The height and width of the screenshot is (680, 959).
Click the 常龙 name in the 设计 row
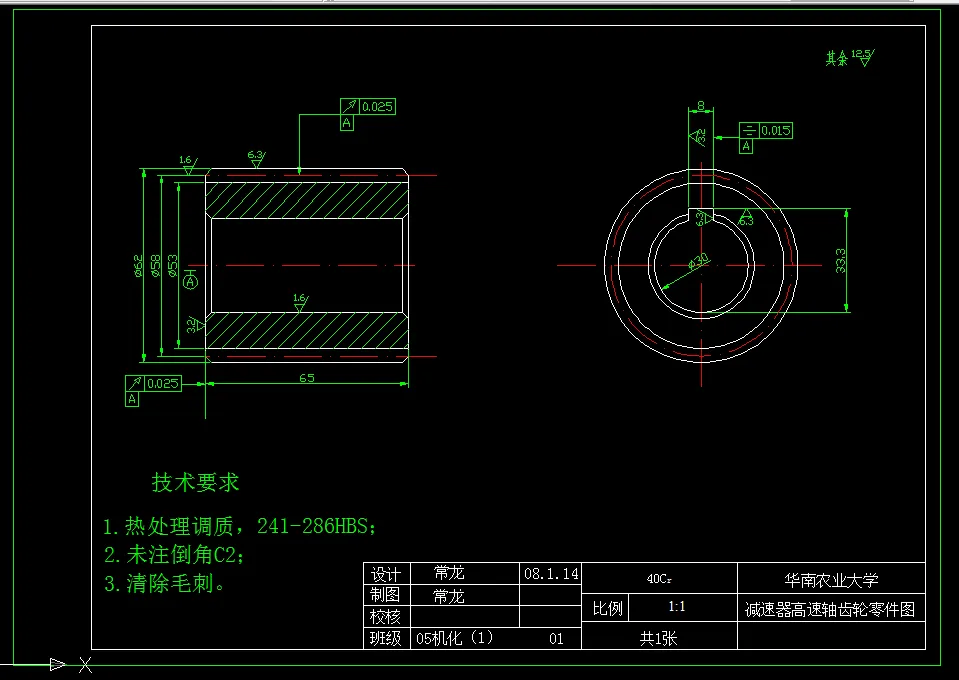(450, 573)
